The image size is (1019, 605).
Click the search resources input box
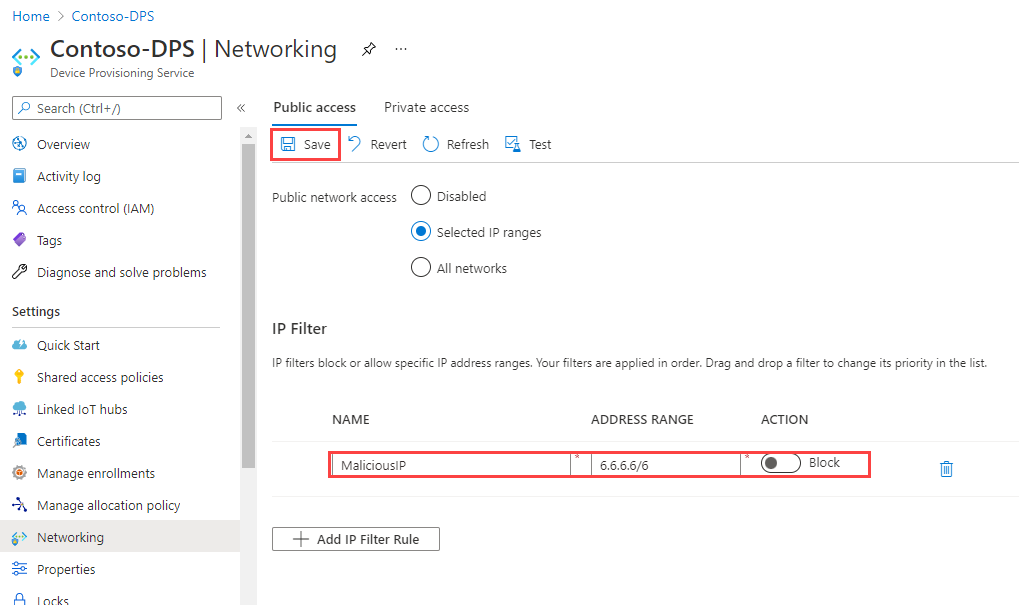pyautogui.click(x=116, y=107)
